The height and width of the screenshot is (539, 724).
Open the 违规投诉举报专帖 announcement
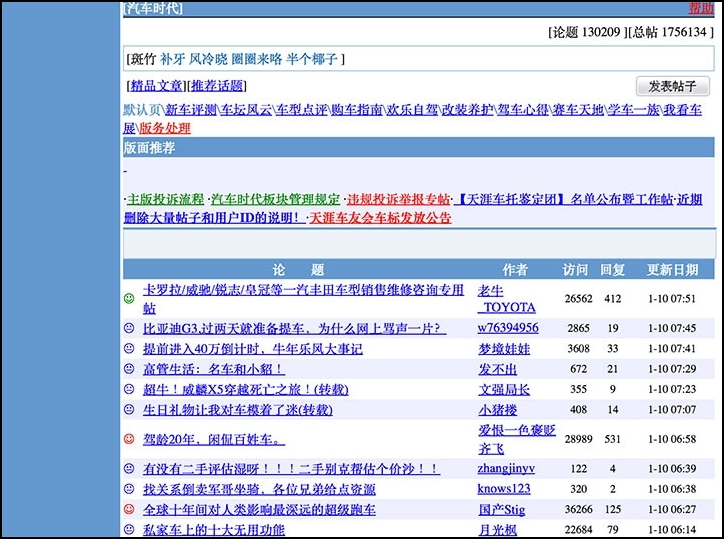coord(398,199)
